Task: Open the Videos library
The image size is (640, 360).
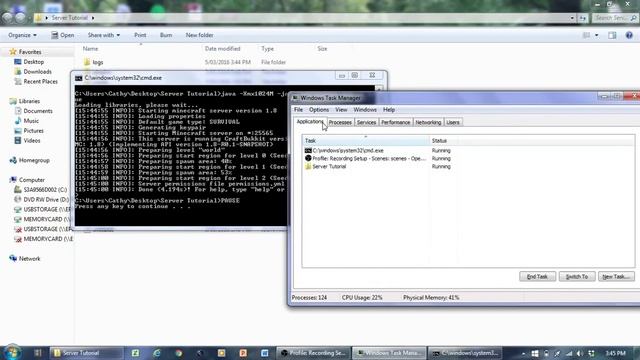Action: coord(31,140)
